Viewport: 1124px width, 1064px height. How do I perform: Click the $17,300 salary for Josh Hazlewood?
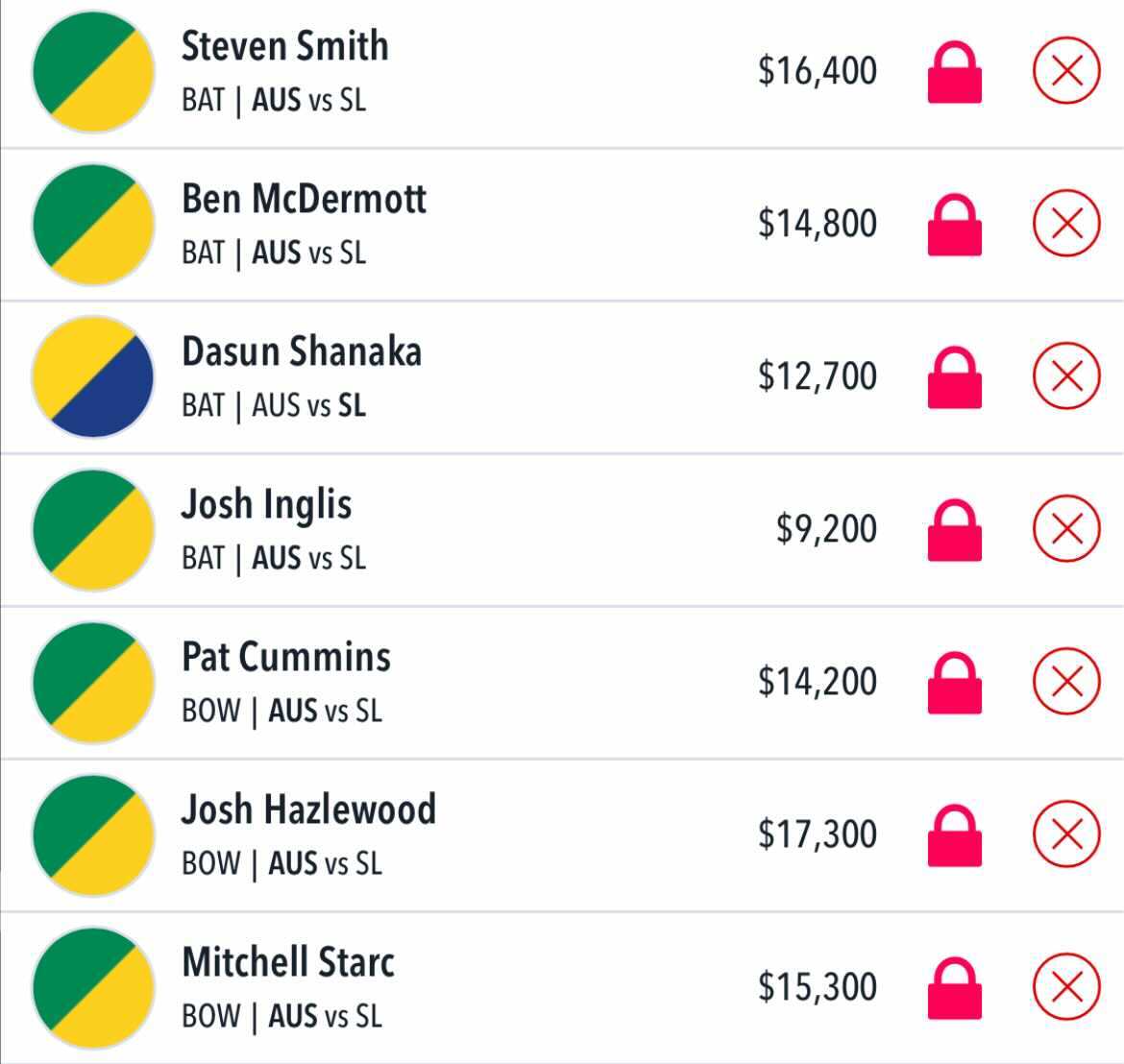818,834
